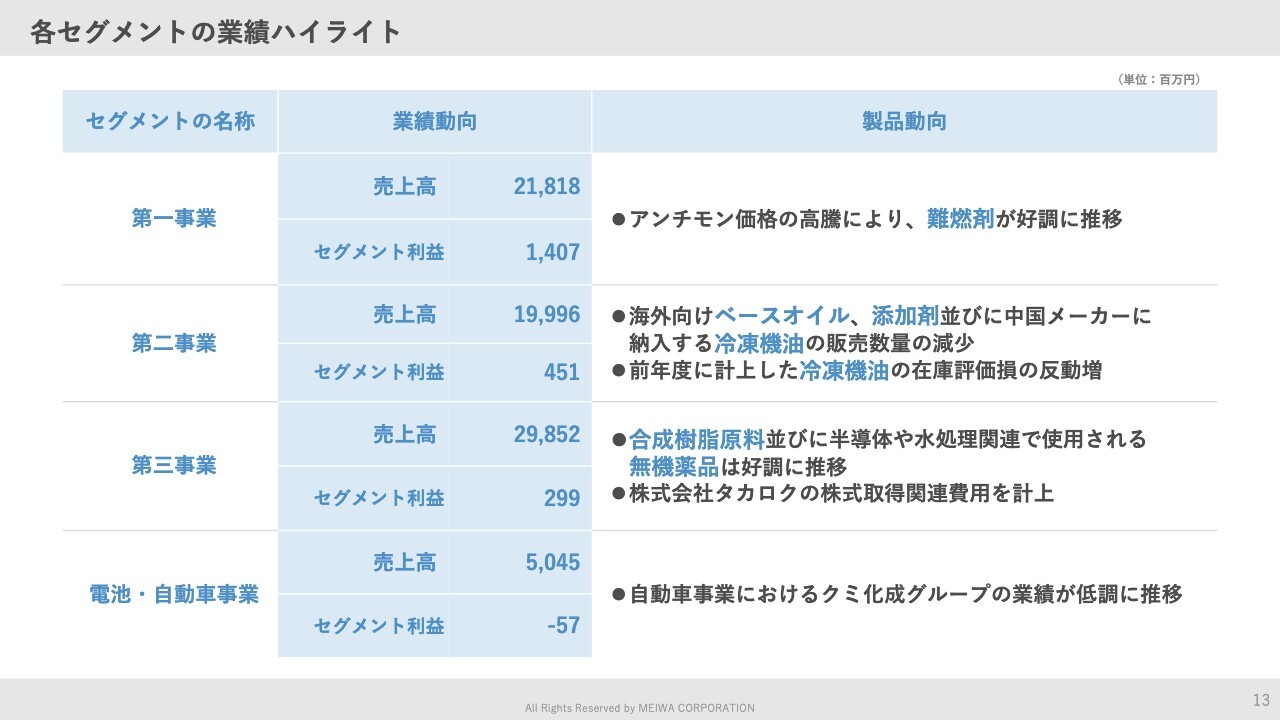Click the MEIWA CORPORATION copyright footer
This screenshot has width=1280, height=720.
(x=640, y=708)
